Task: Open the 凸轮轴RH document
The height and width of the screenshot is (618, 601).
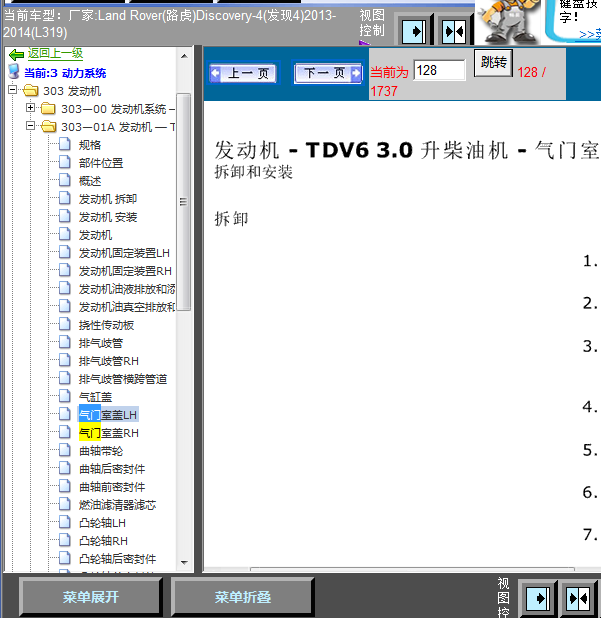Action: 103,541
